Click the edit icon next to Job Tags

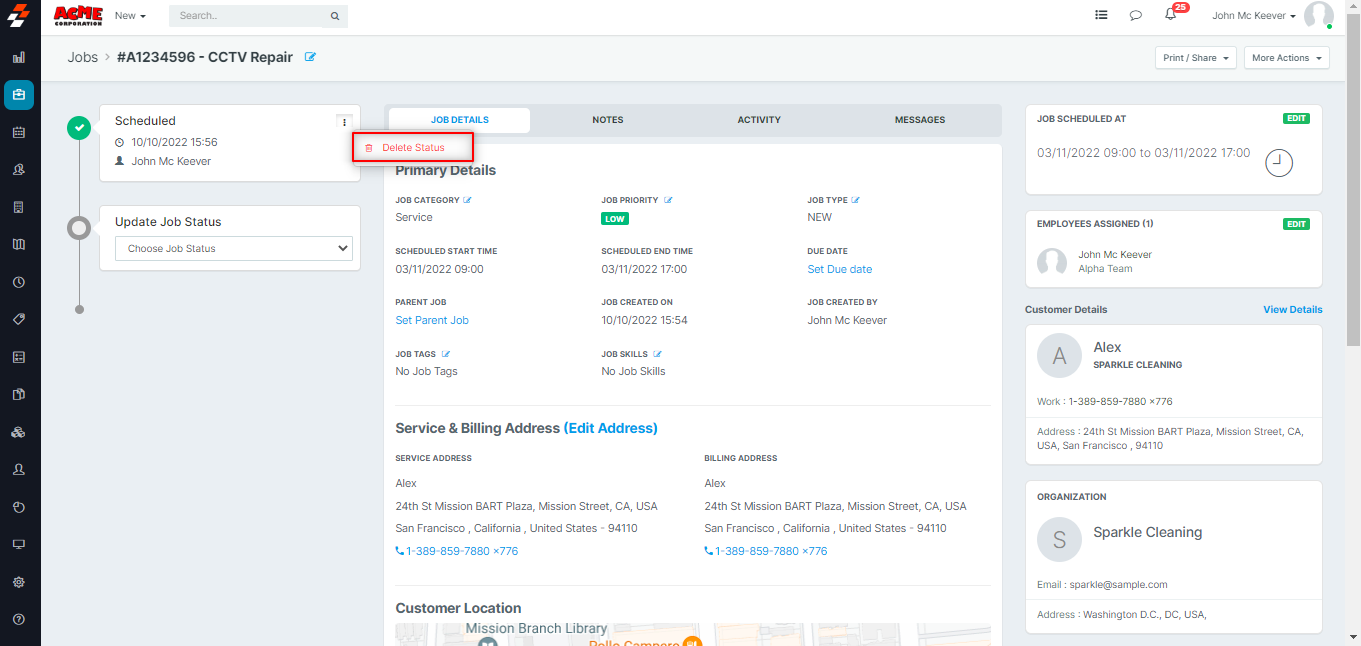click(x=446, y=354)
